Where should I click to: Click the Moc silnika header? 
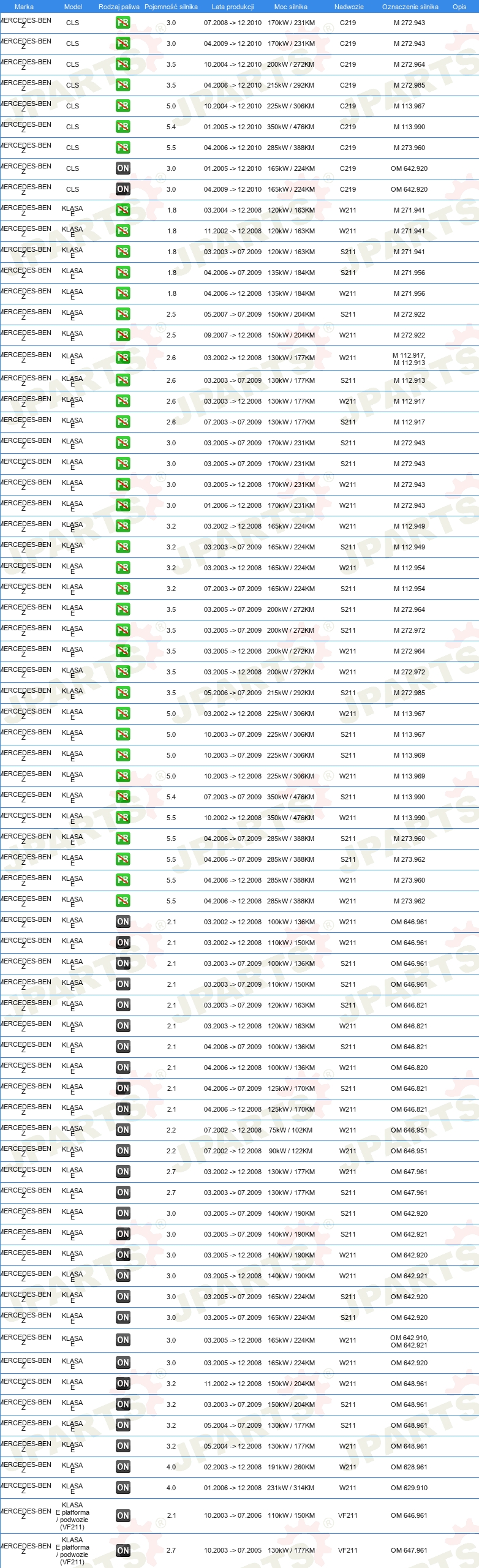click(291, 7)
